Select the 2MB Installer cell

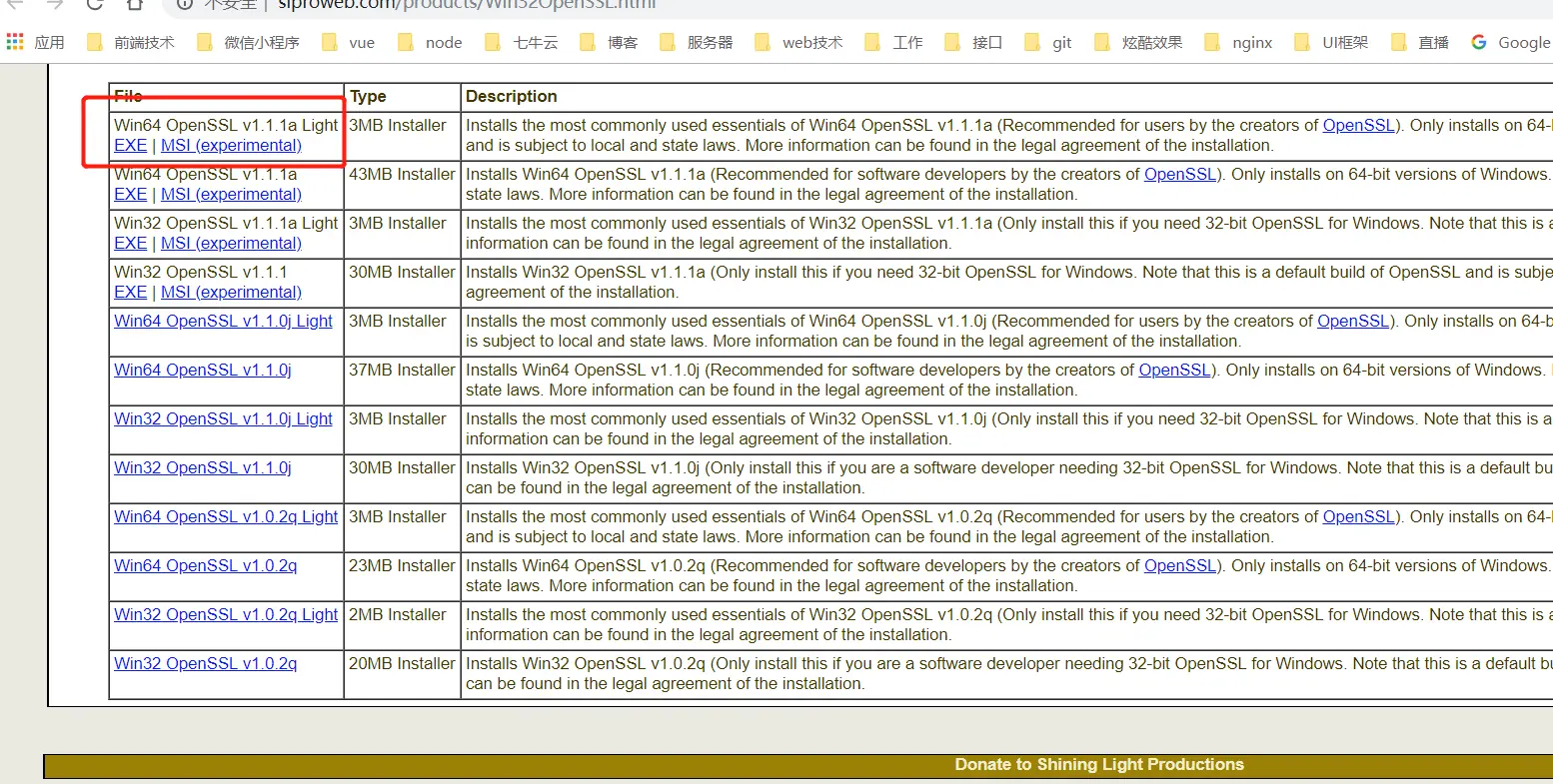pyautogui.click(x=403, y=624)
